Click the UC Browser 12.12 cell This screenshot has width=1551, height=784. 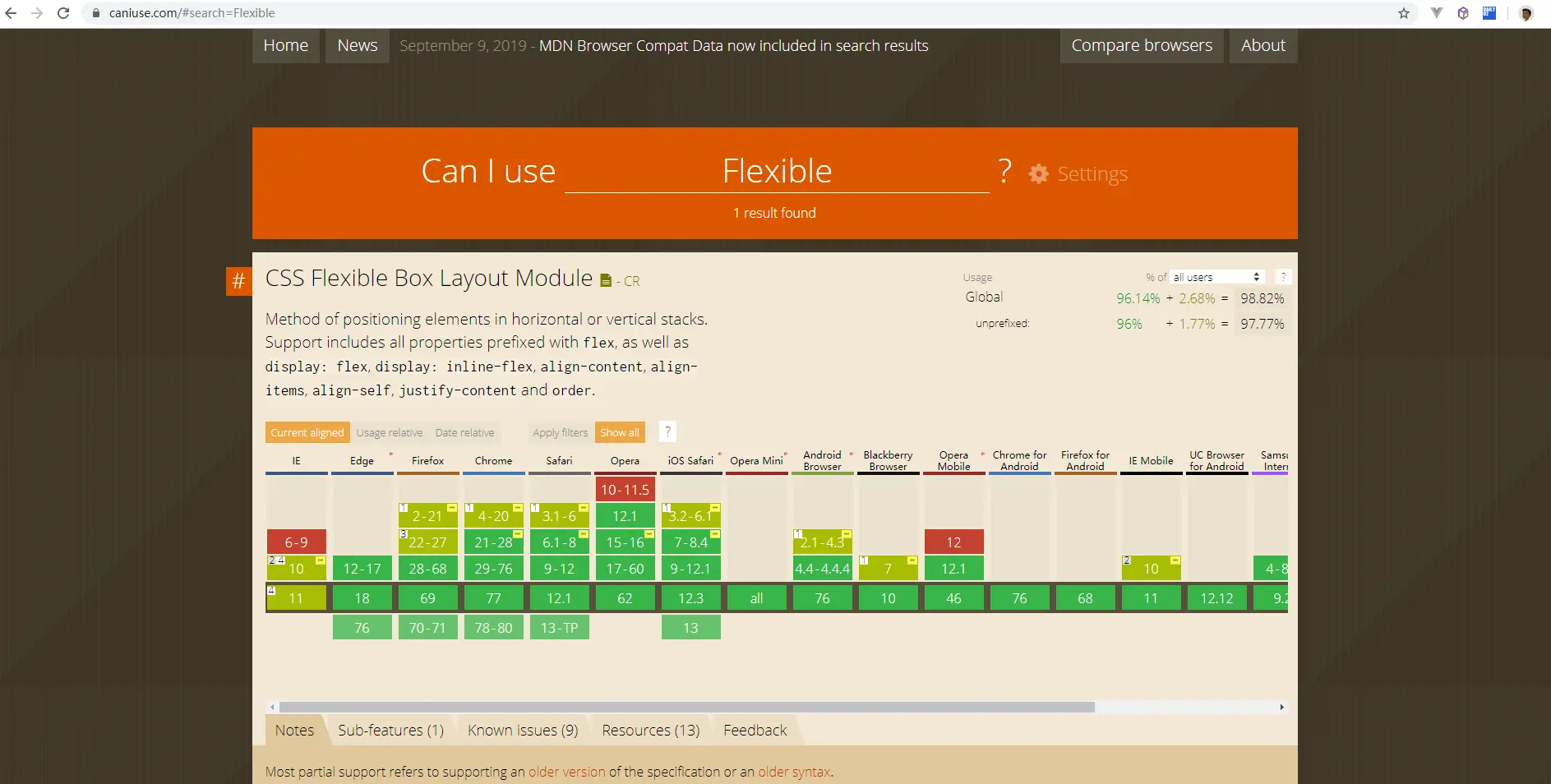pos(1217,598)
